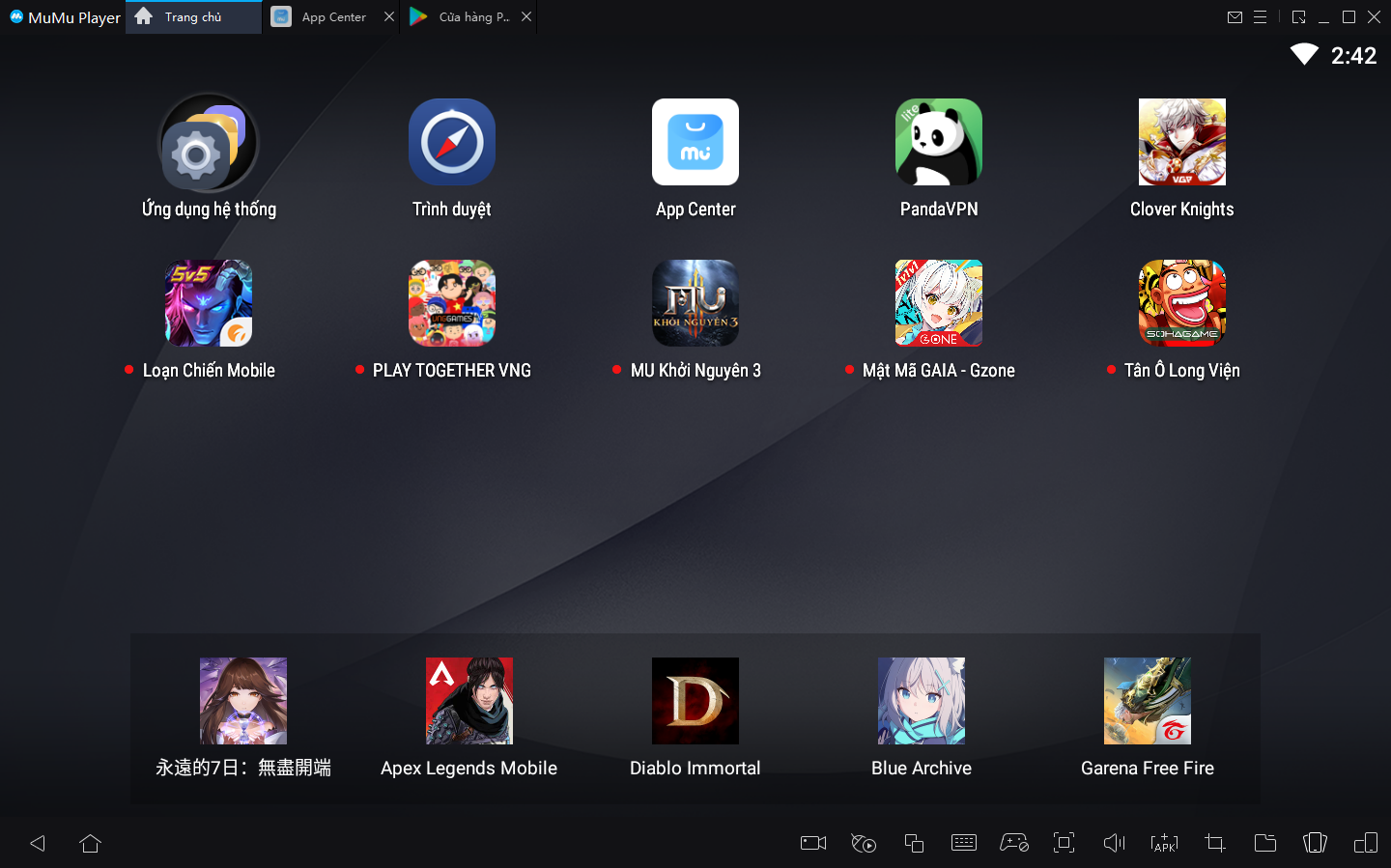Click the shake device icon
The image size is (1391, 868).
(1315, 843)
